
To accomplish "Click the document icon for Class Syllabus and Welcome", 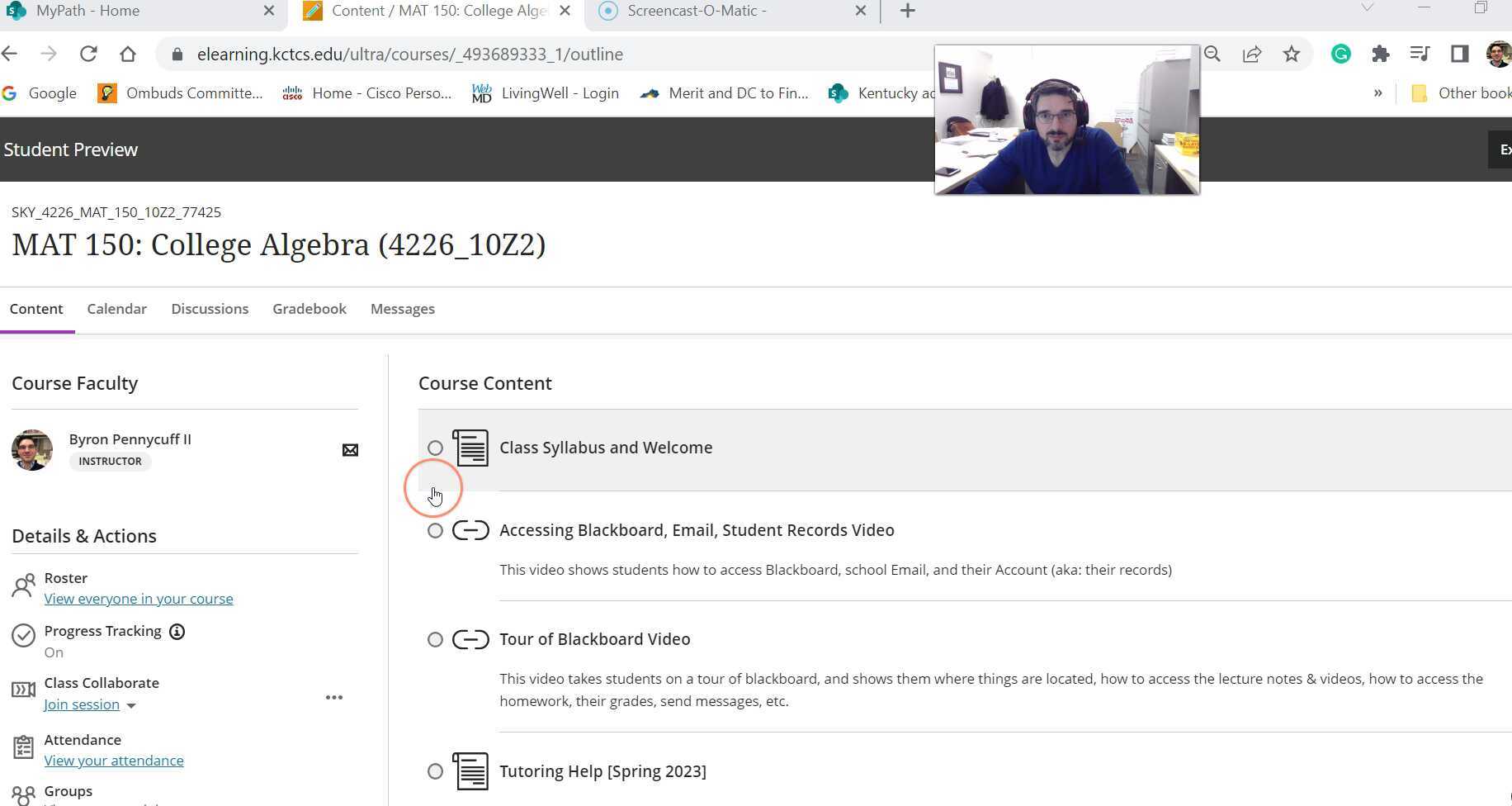I will (x=470, y=447).
